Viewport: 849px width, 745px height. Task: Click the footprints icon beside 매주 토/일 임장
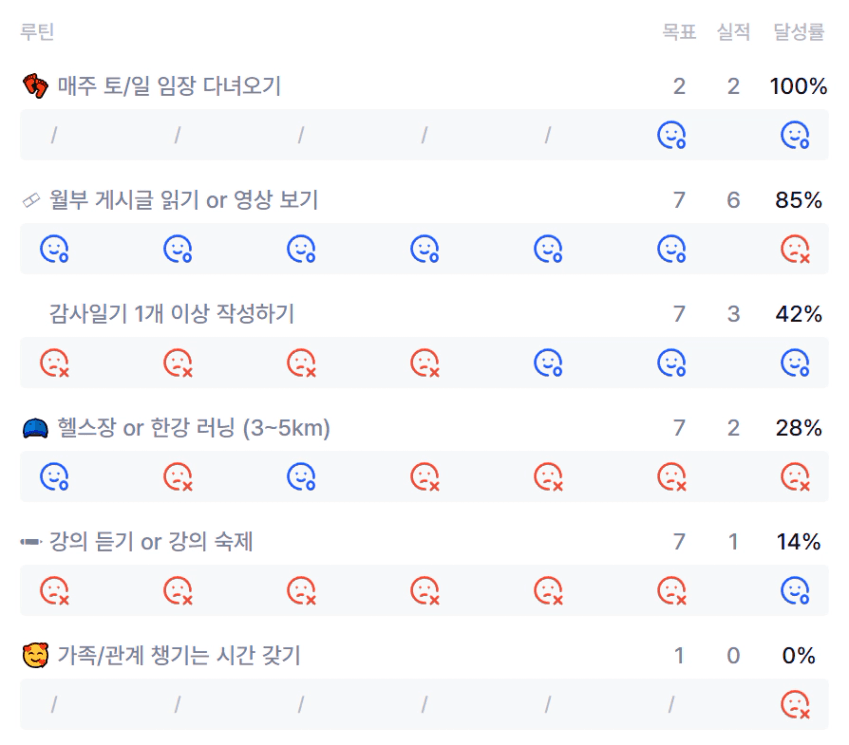coord(34,86)
